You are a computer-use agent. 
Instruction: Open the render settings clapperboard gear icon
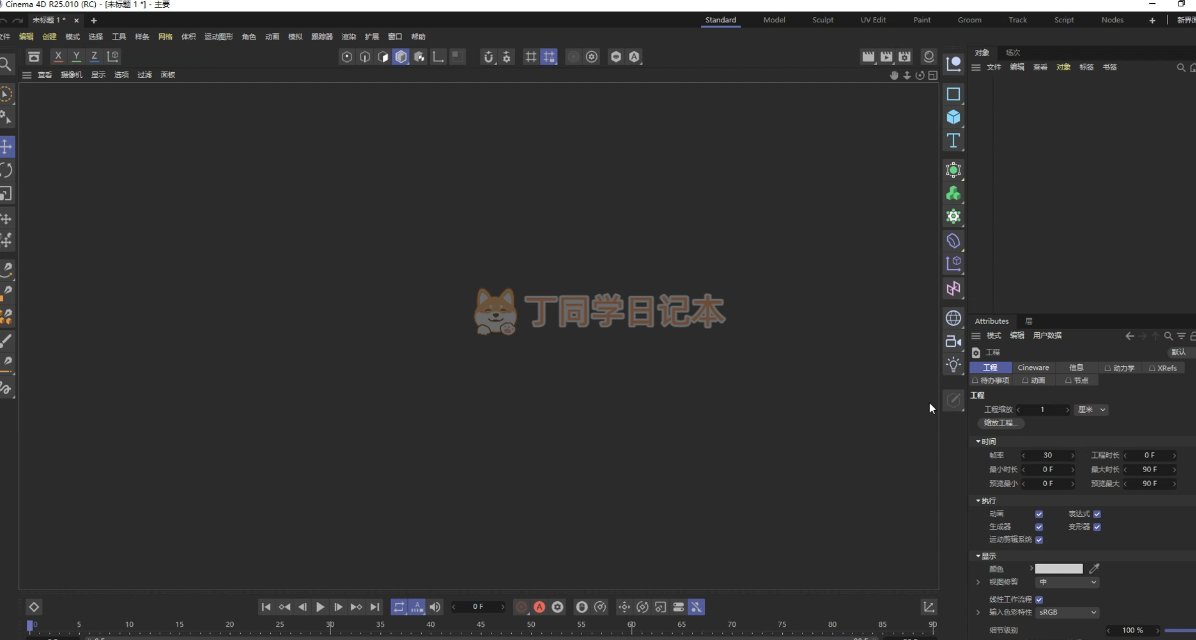905,56
